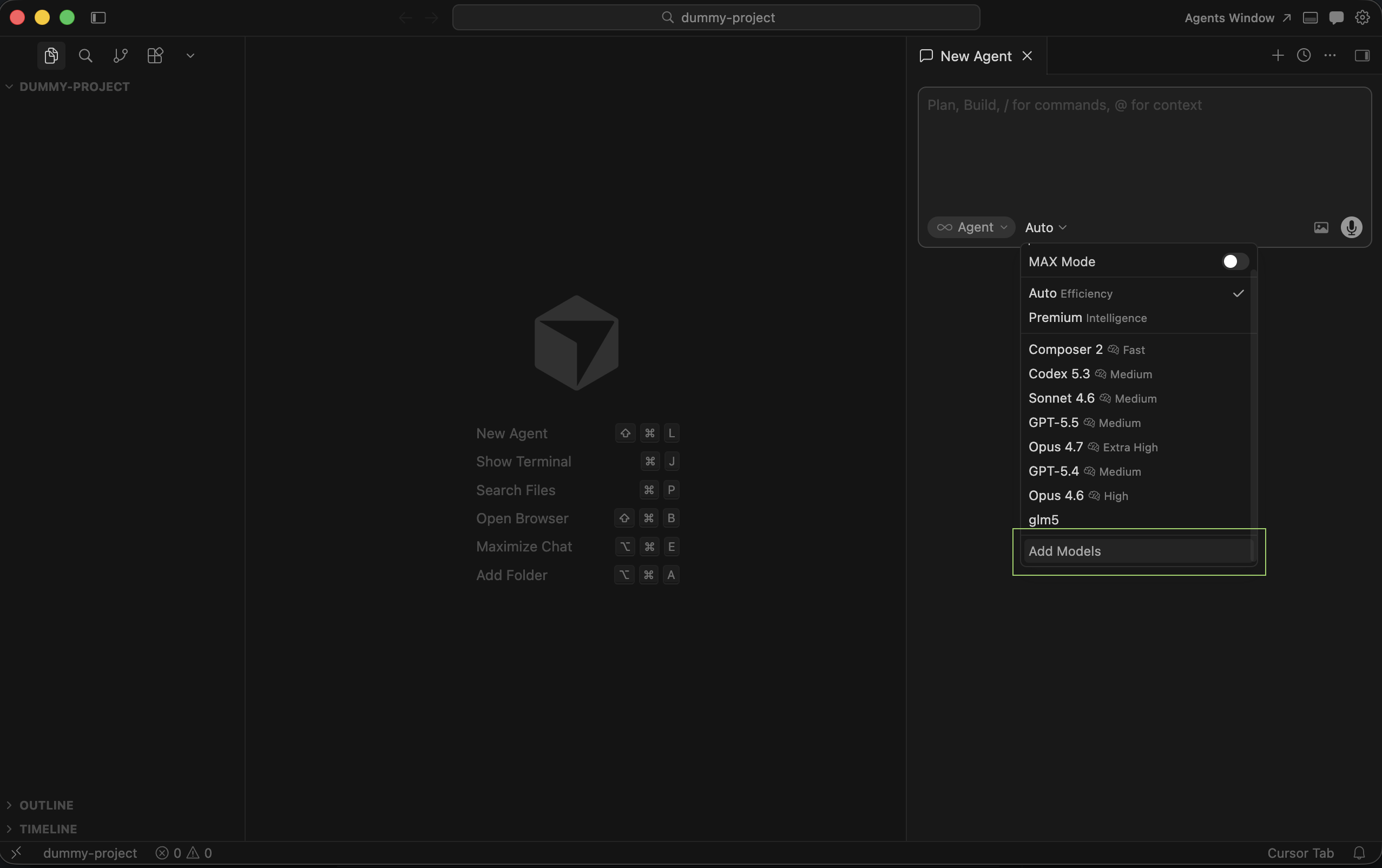Screen dimensions: 1382x868
Task: Click the model list scrollbar
Action: tap(1253, 416)
